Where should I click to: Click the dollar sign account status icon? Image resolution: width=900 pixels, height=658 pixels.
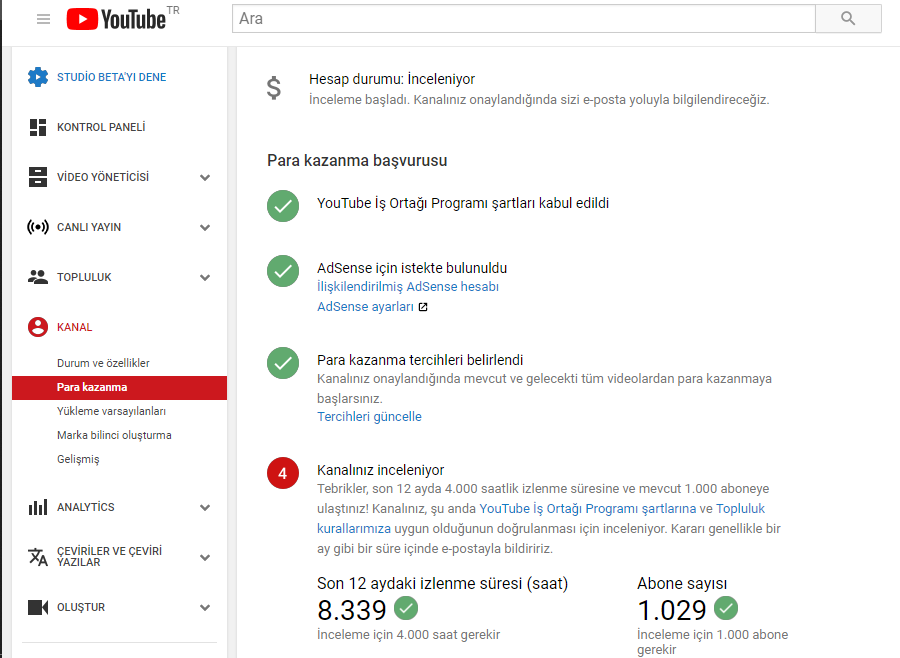click(274, 88)
